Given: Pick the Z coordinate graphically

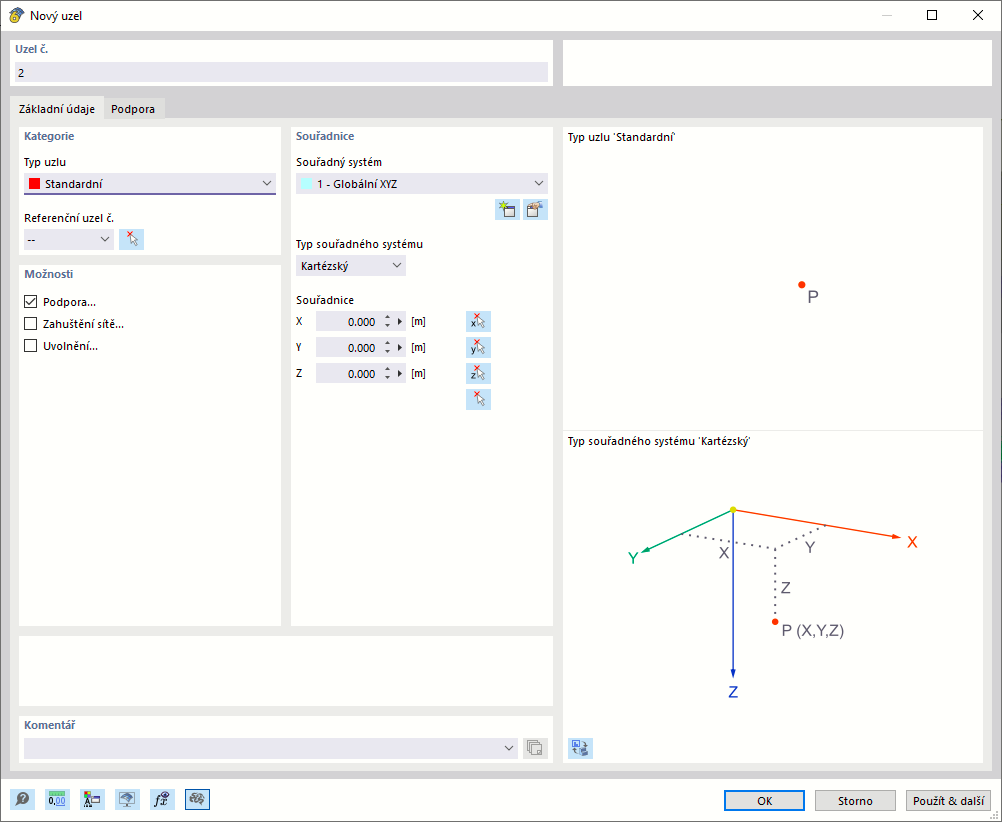Looking at the screenshot, I should tap(478, 373).
